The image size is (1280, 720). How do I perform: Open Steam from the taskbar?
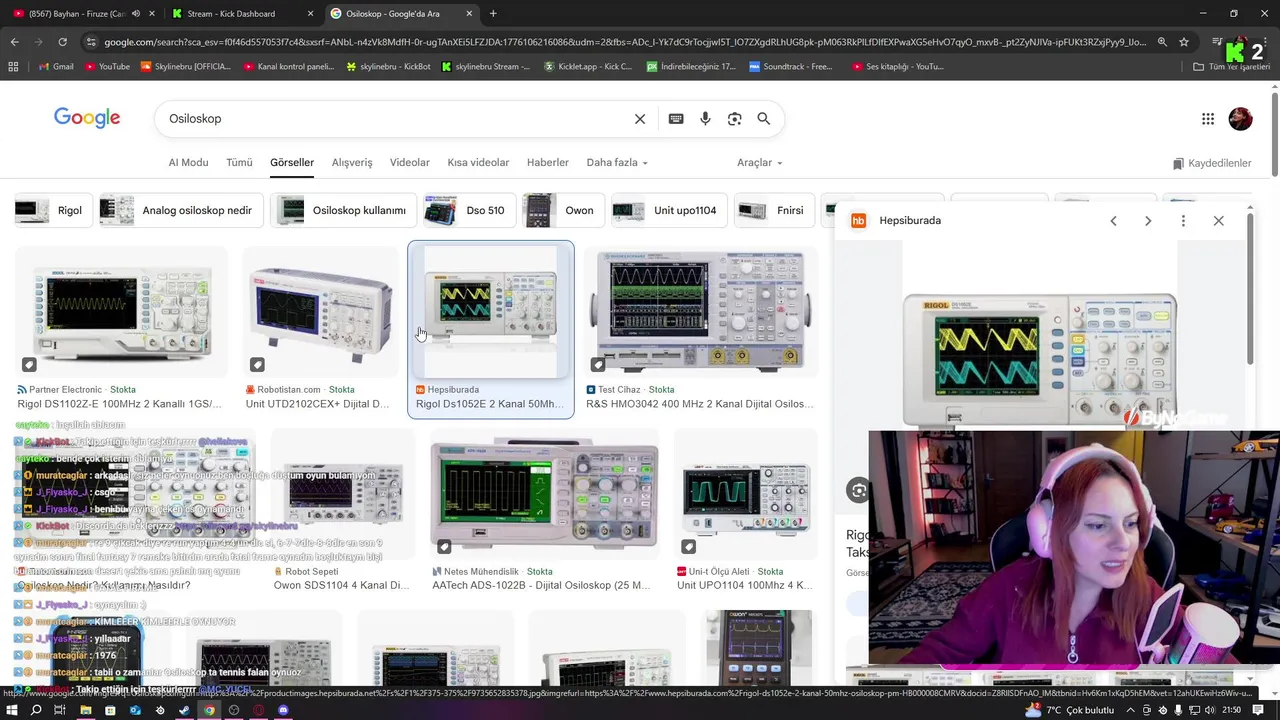(x=184, y=710)
